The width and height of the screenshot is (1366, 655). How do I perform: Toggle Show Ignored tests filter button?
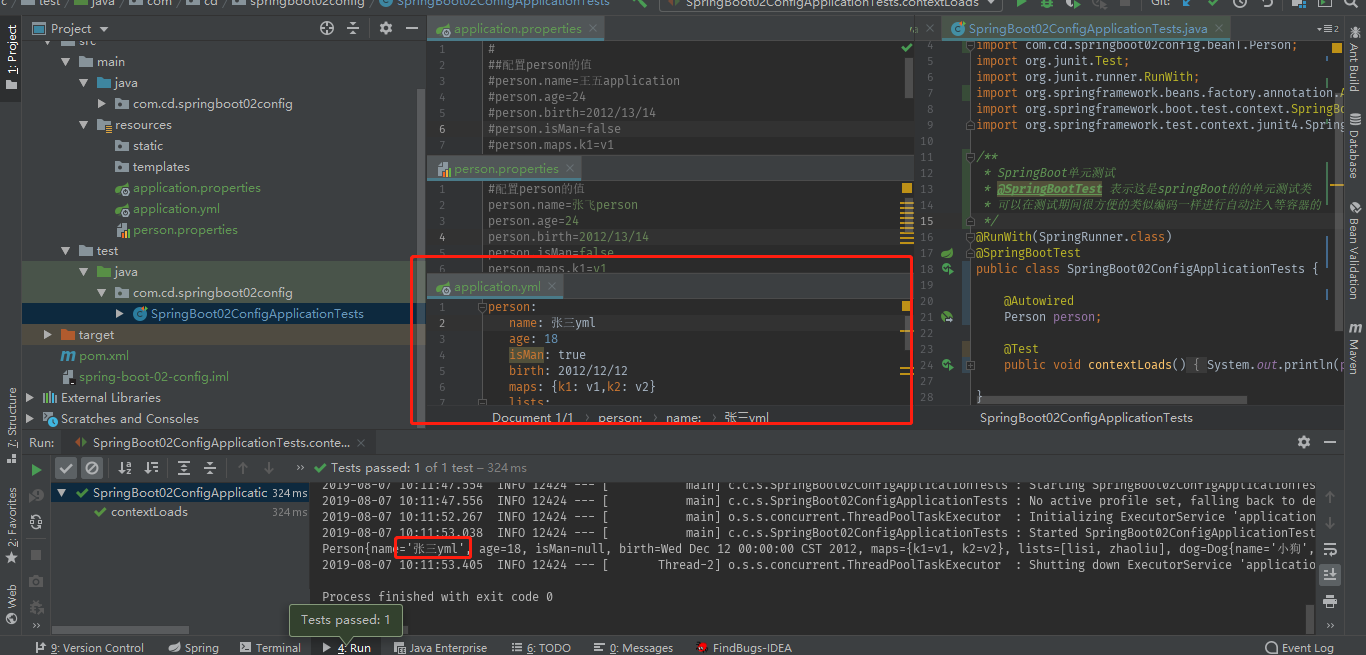(92, 468)
